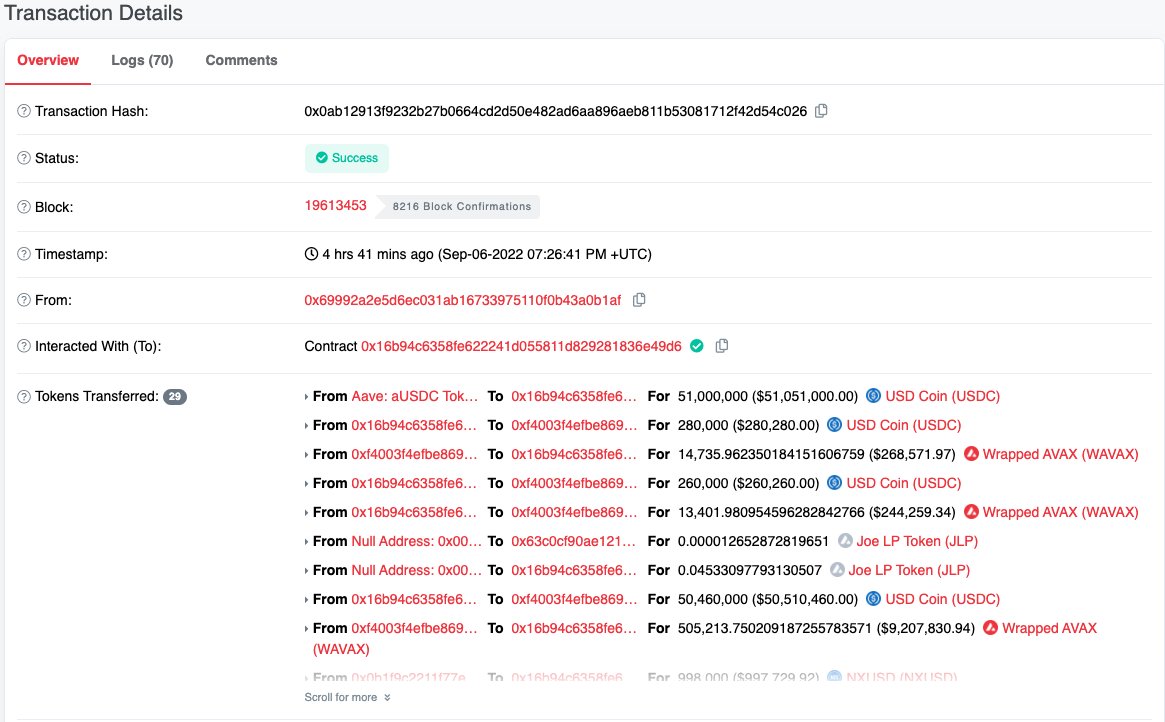Expand the 14,735.96 WAVAX transfer row arrow

click(x=306, y=455)
